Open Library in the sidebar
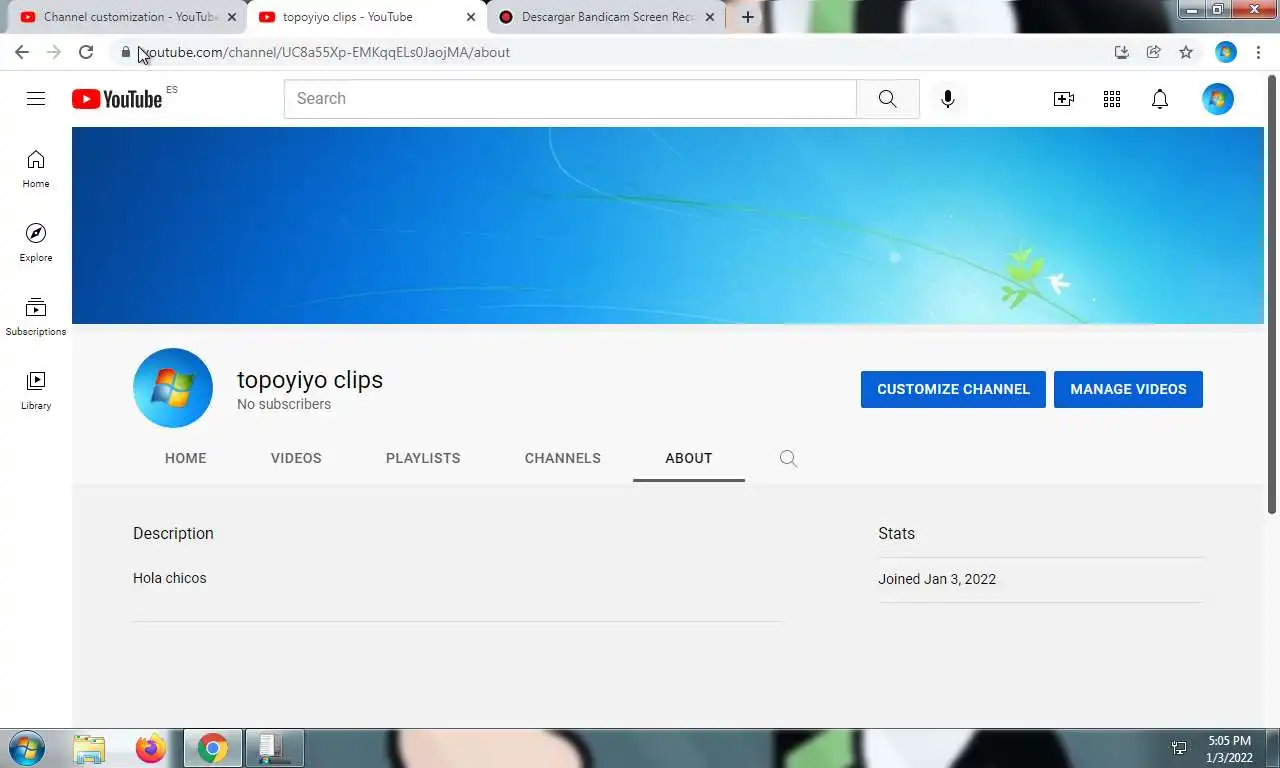 pyautogui.click(x=36, y=391)
